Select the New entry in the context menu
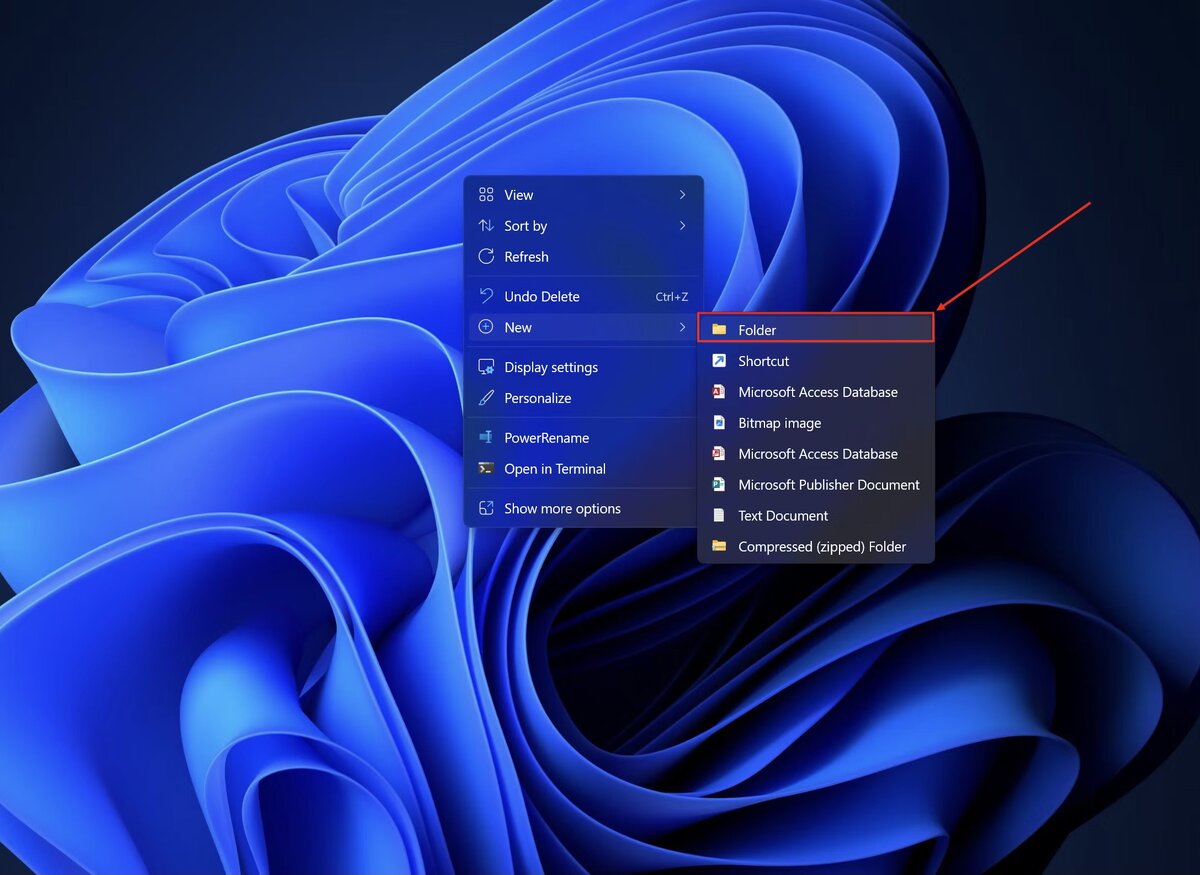The height and width of the screenshot is (875, 1200). (x=583, y=327)
